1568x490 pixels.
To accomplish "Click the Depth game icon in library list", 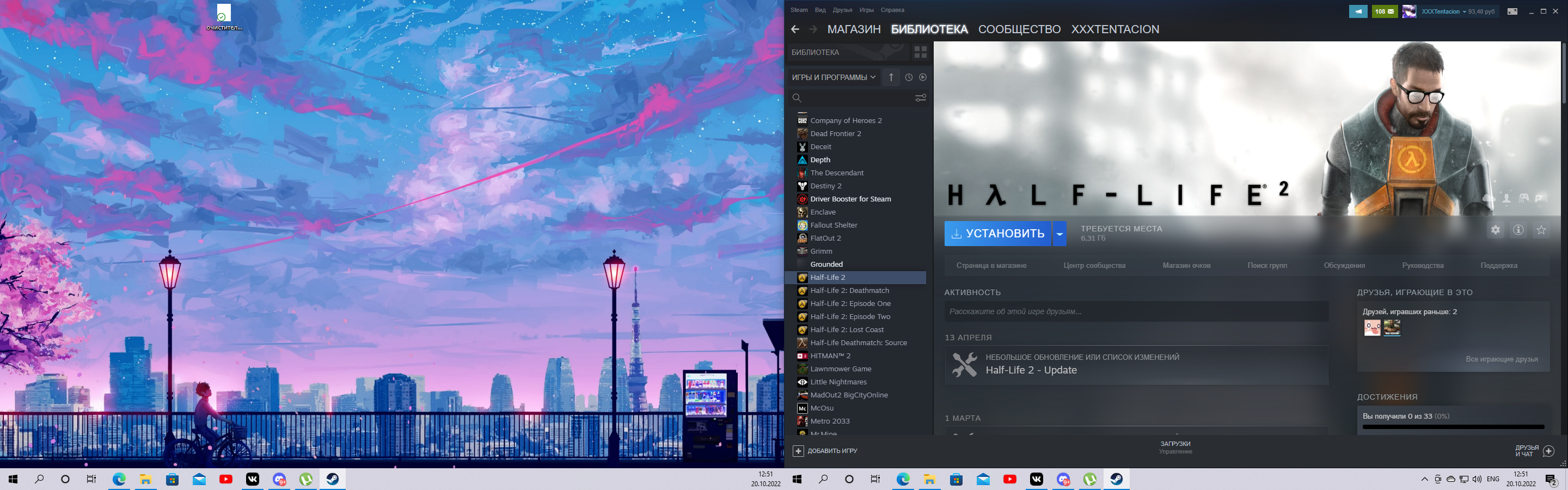I will [x=803, y=160].
